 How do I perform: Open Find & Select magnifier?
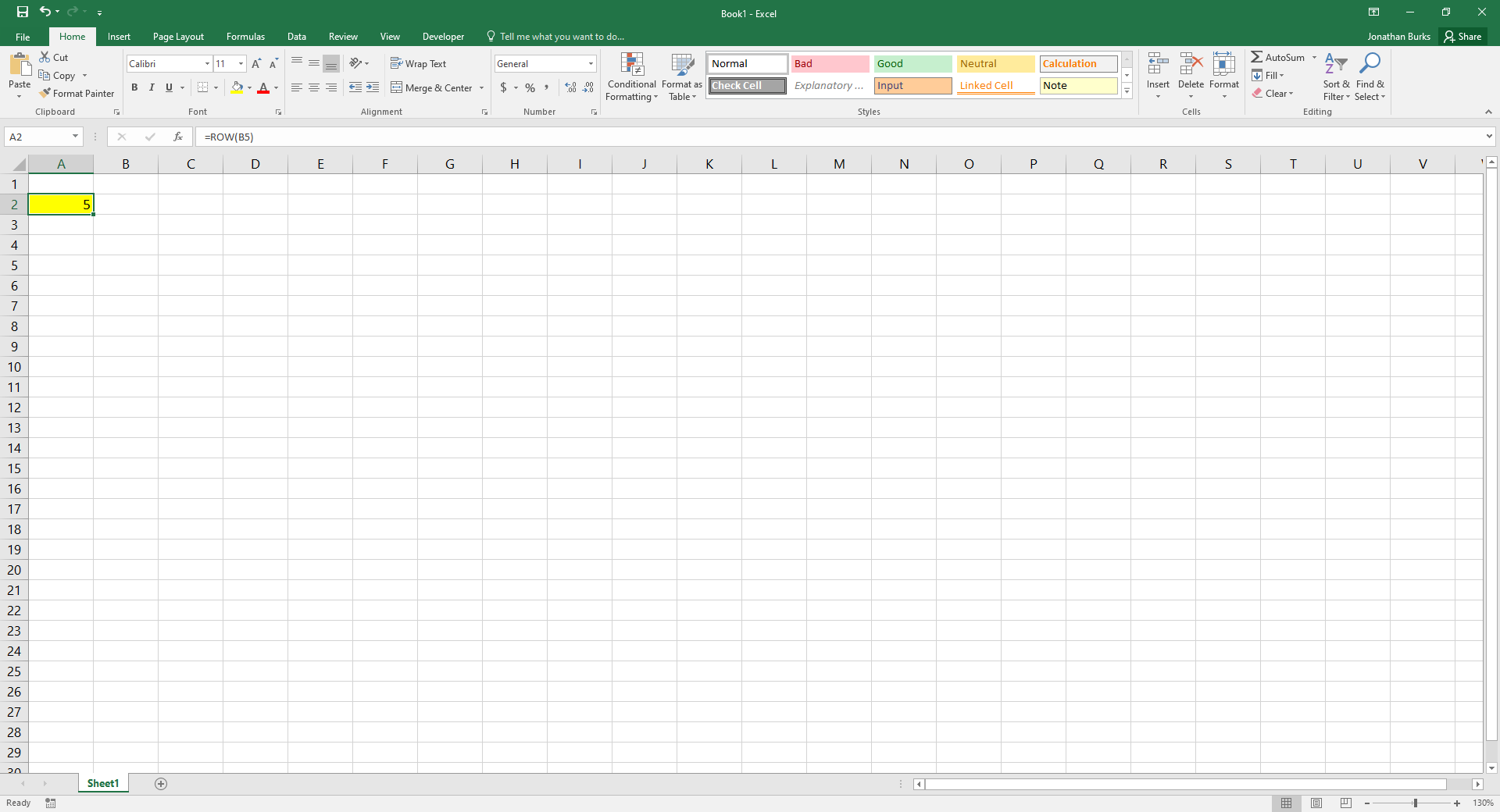click(1370, 77)
